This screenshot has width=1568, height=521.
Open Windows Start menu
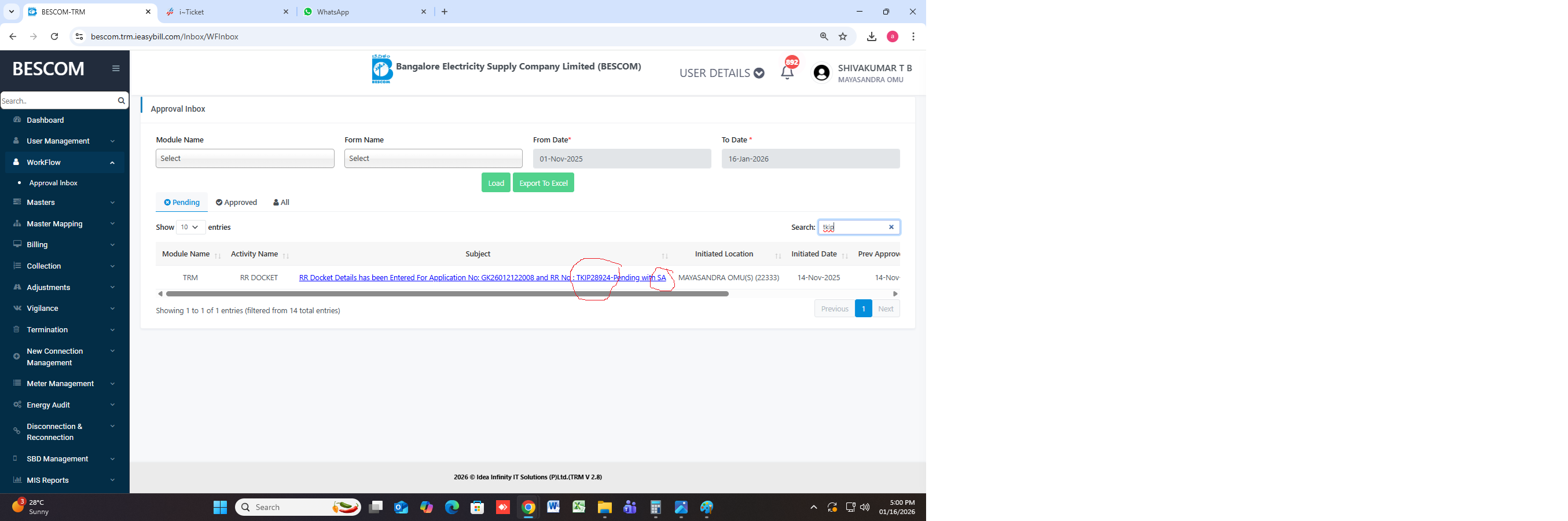[221, 507]
